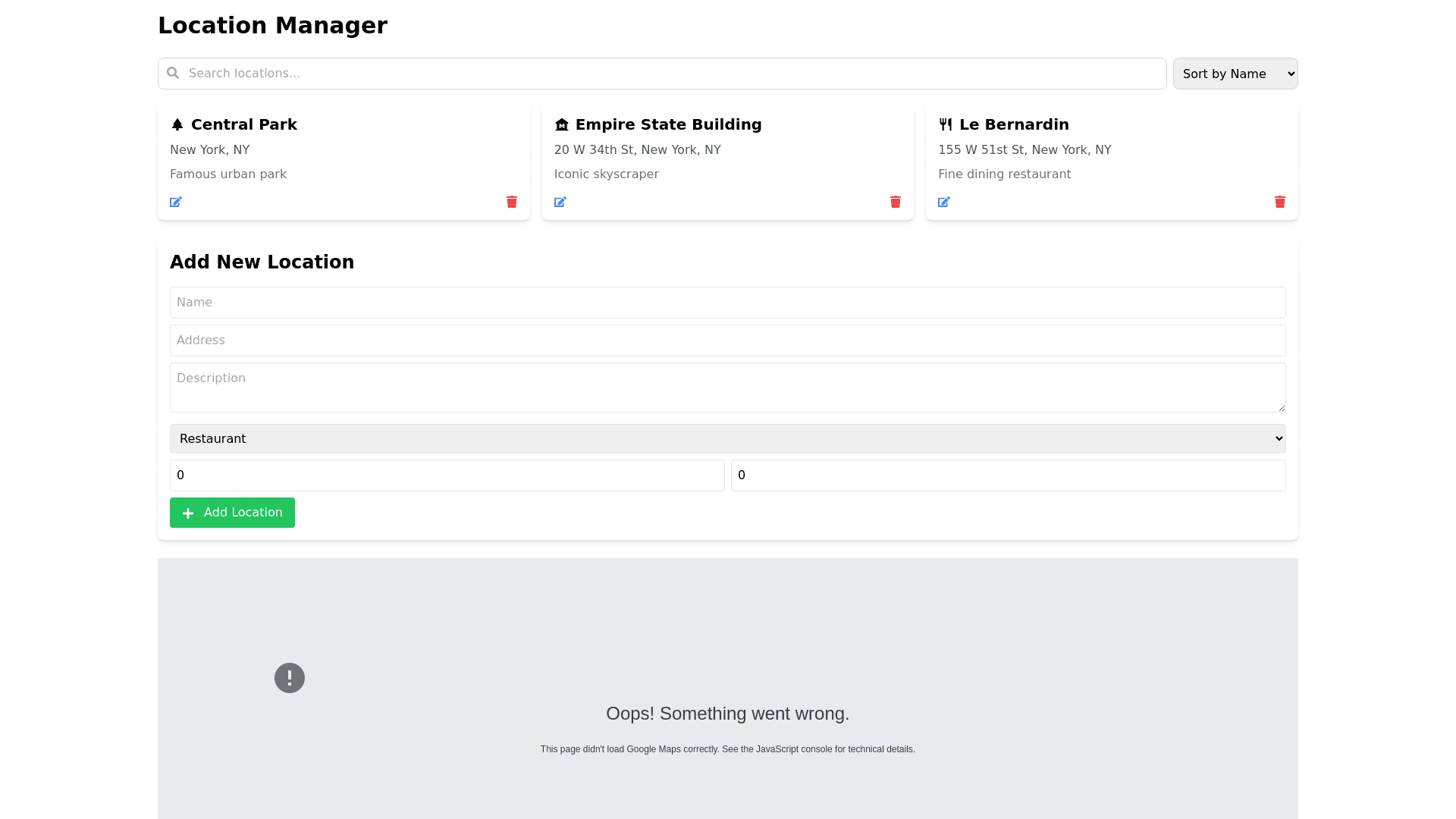1456x819 pixels.
Task: Delete the Le Bernardin location
Action: [x=1280, y=202]
